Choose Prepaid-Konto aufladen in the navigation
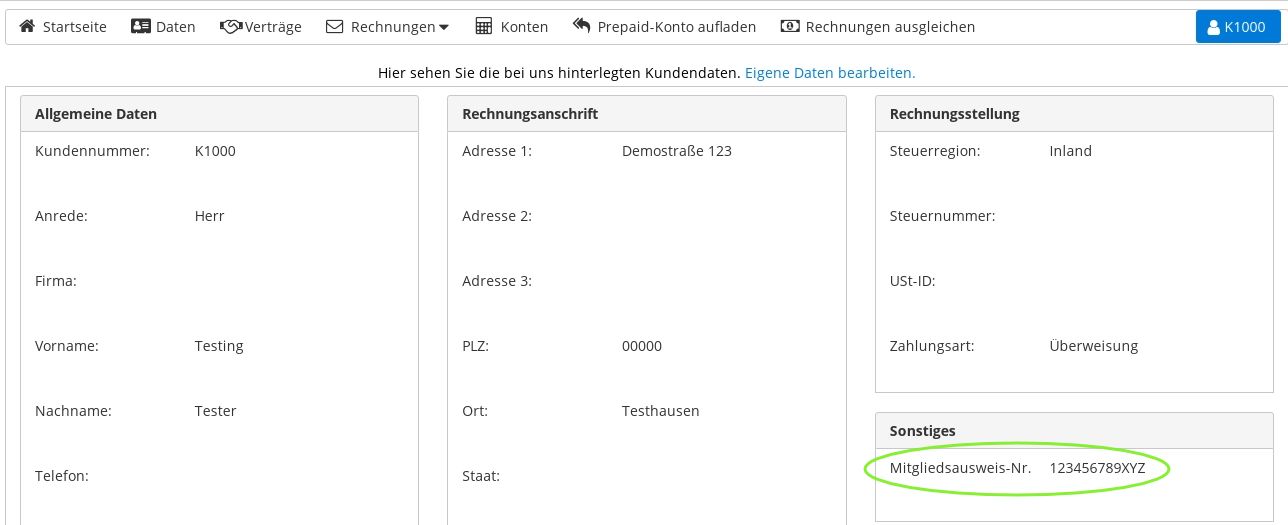The width and height of the screenshot is (1288, 525). pos(676,27)
